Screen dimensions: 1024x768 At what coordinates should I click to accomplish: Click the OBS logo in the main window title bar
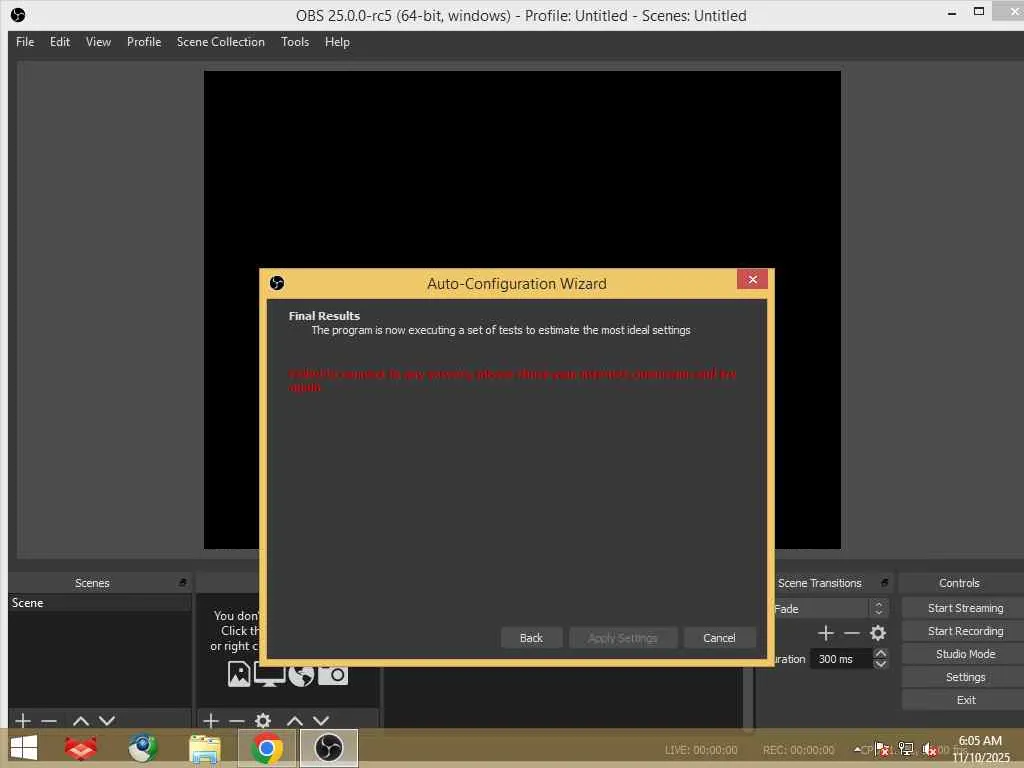pyautogui.click(x=18, y=14)
